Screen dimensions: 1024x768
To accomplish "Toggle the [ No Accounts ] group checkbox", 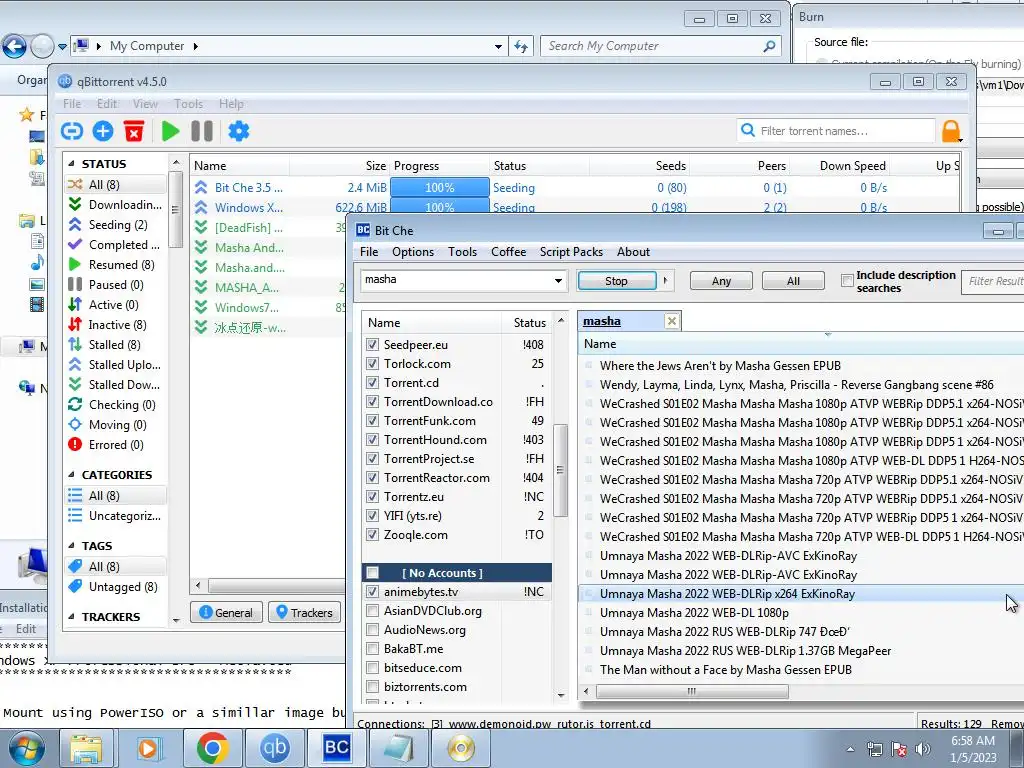I will (372, 573).
